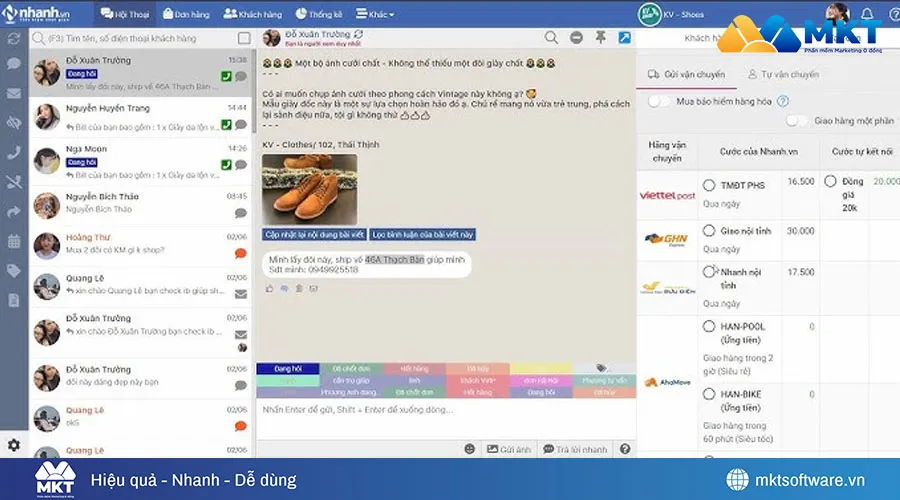Screen dimensions: 900x500
Task: Click the forward arrow icon in the left sidebar
Action: point(14,212)
